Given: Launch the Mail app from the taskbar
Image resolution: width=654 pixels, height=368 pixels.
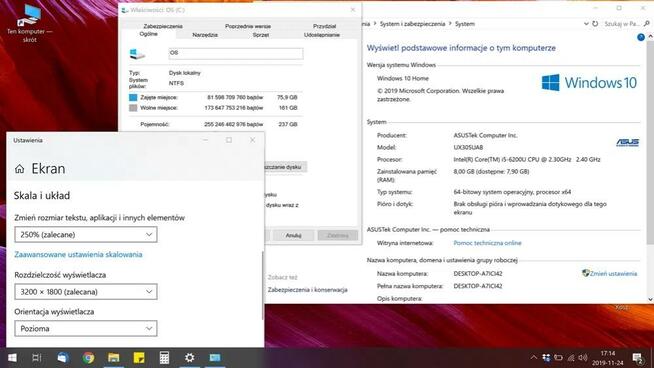Looking at the screenshot, I should (63, 358).
